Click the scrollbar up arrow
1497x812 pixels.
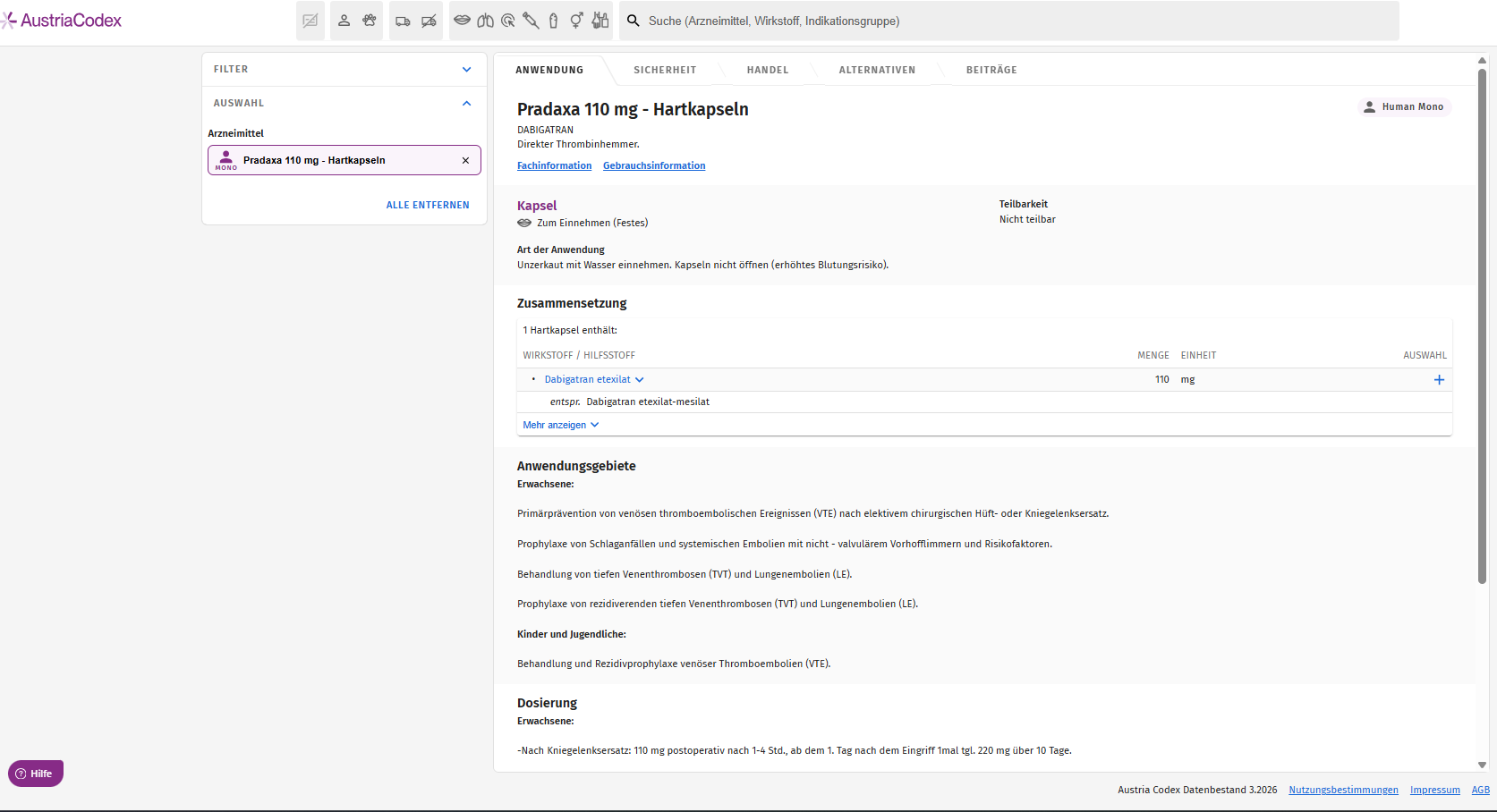(x=1482, y=61)
